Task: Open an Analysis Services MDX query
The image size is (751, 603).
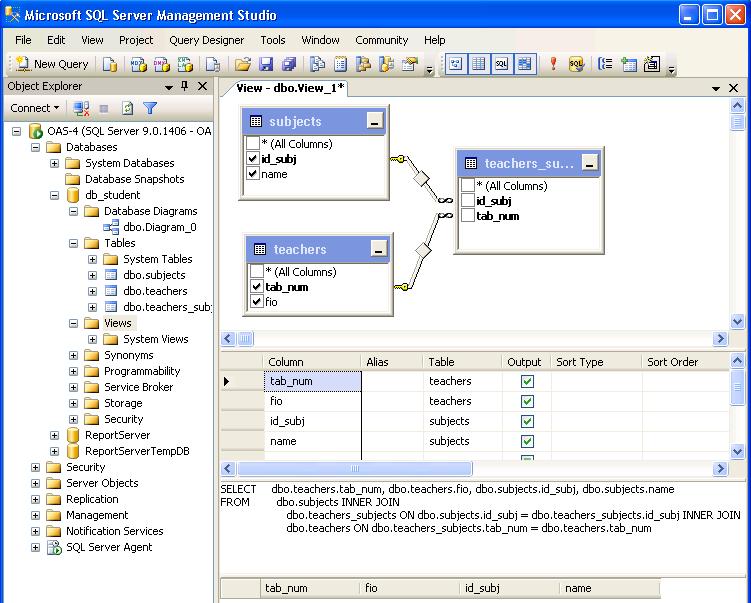Action: coord(138,64)
